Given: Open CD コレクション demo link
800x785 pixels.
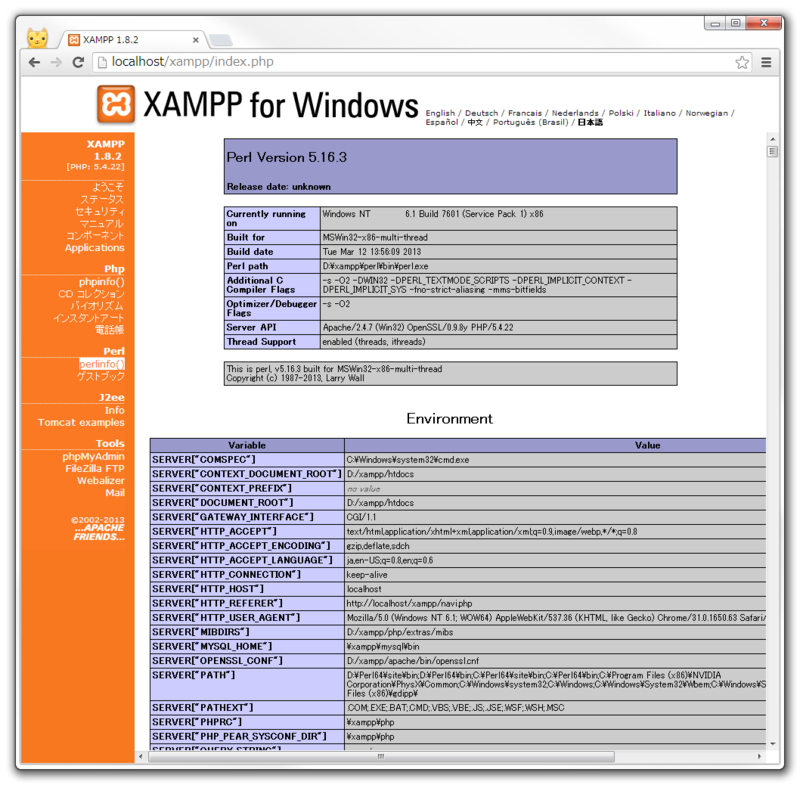Looking at the screenshot, I should click(x=91, y=294).
